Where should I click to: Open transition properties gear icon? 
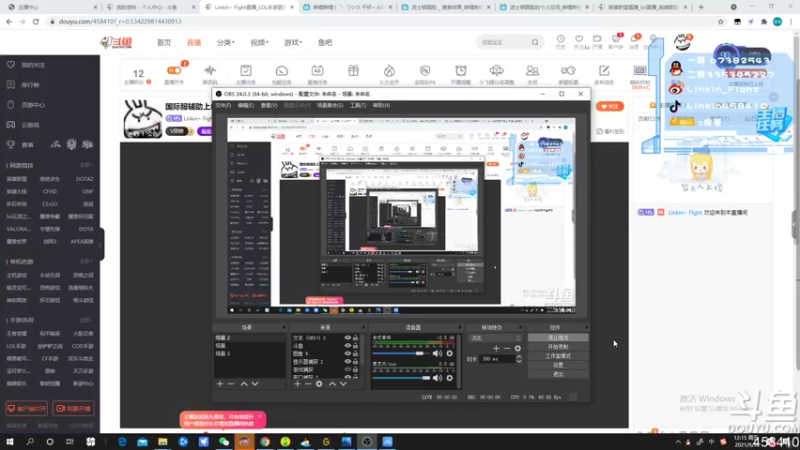click(x=518, y=348)
